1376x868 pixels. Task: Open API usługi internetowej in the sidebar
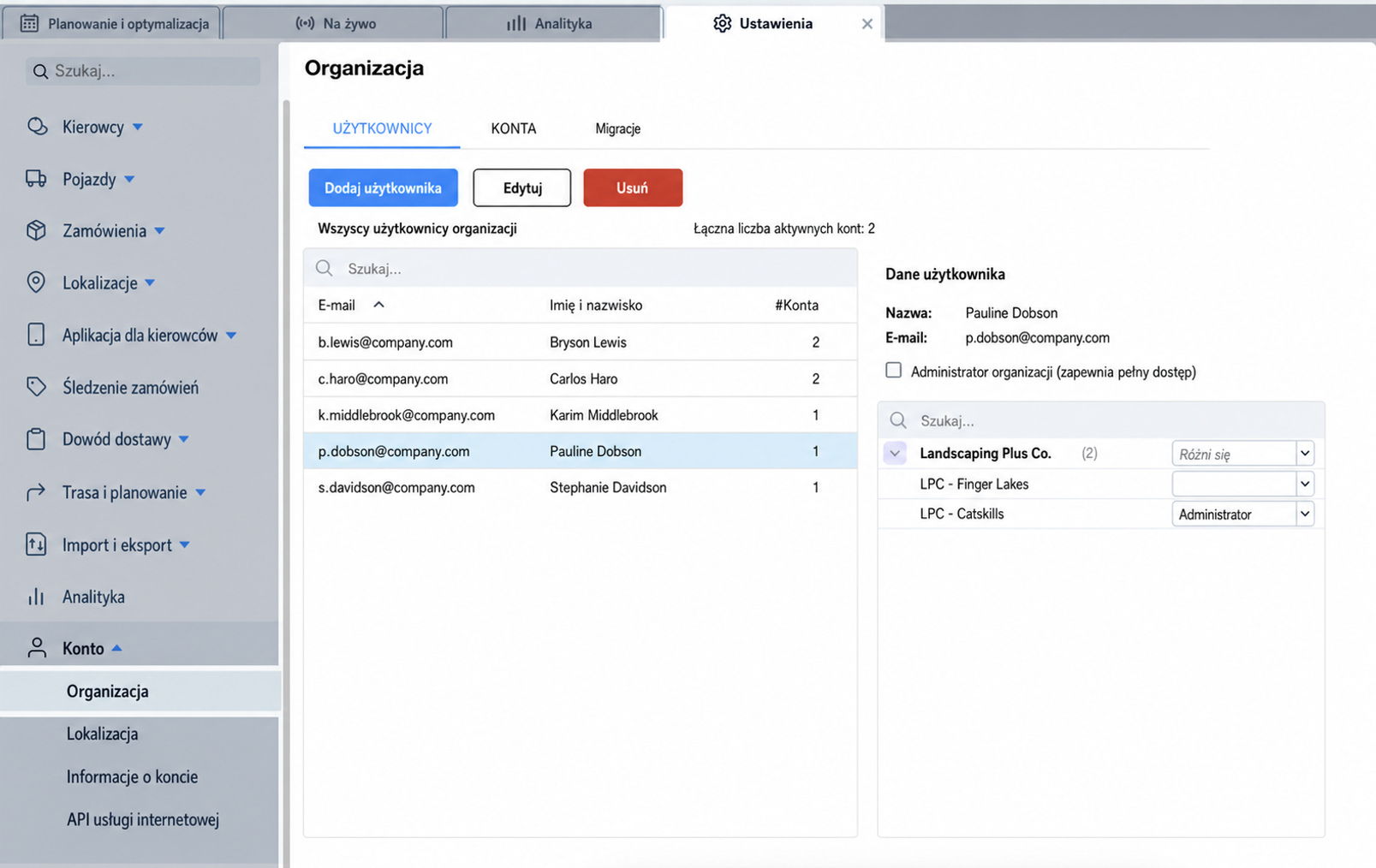[143, 819]
